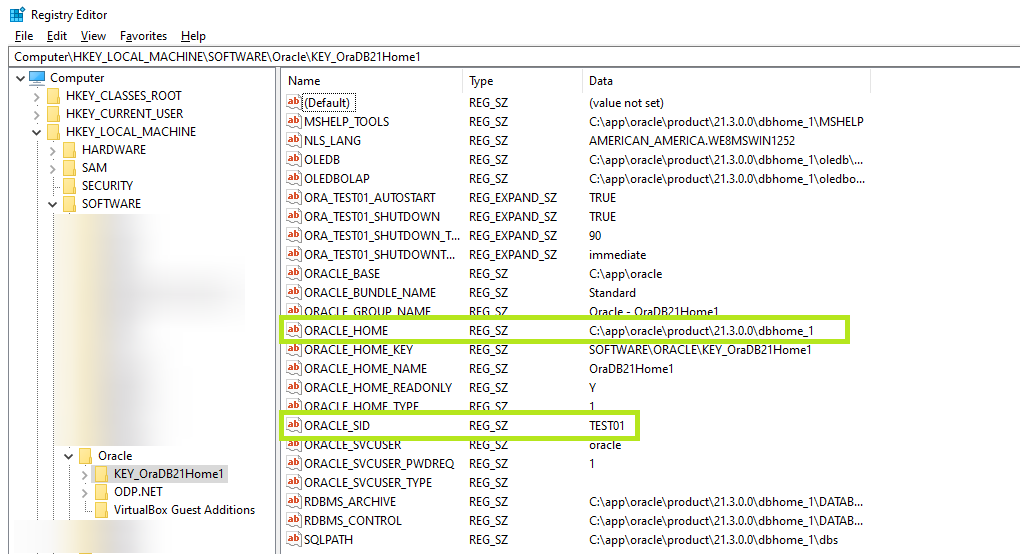
Task: Click the ORACLE_HOME_KEY value icon
Action: [x=293, y=349]
